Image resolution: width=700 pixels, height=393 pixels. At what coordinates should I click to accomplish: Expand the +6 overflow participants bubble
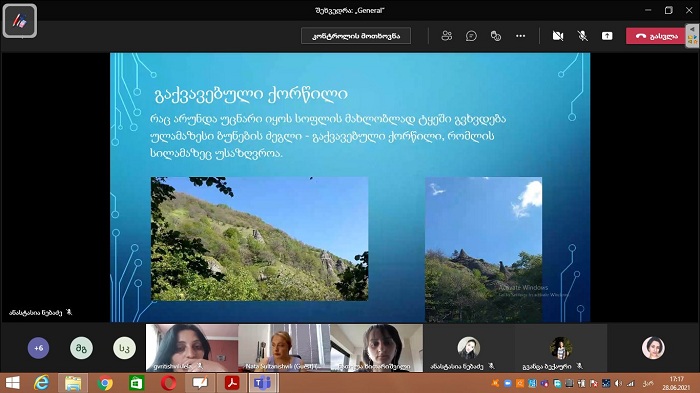[x=38, y=348]
